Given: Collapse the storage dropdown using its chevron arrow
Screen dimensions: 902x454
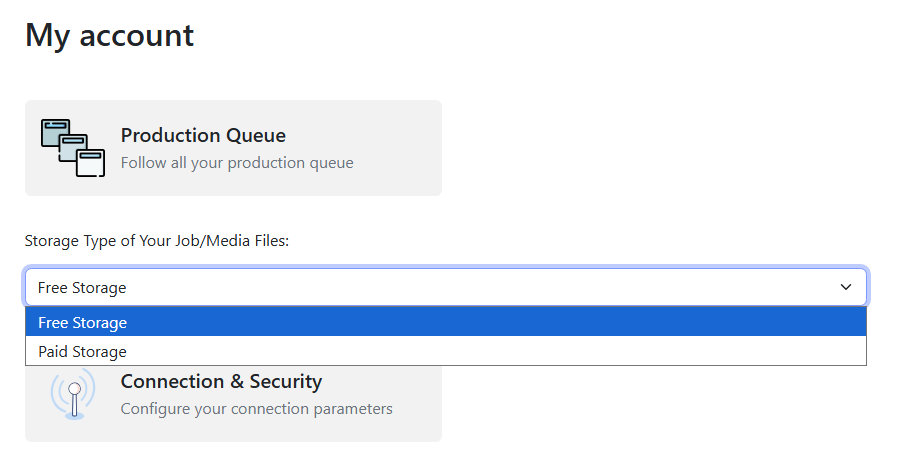Looking at the screenshot, I should [846, 287].
